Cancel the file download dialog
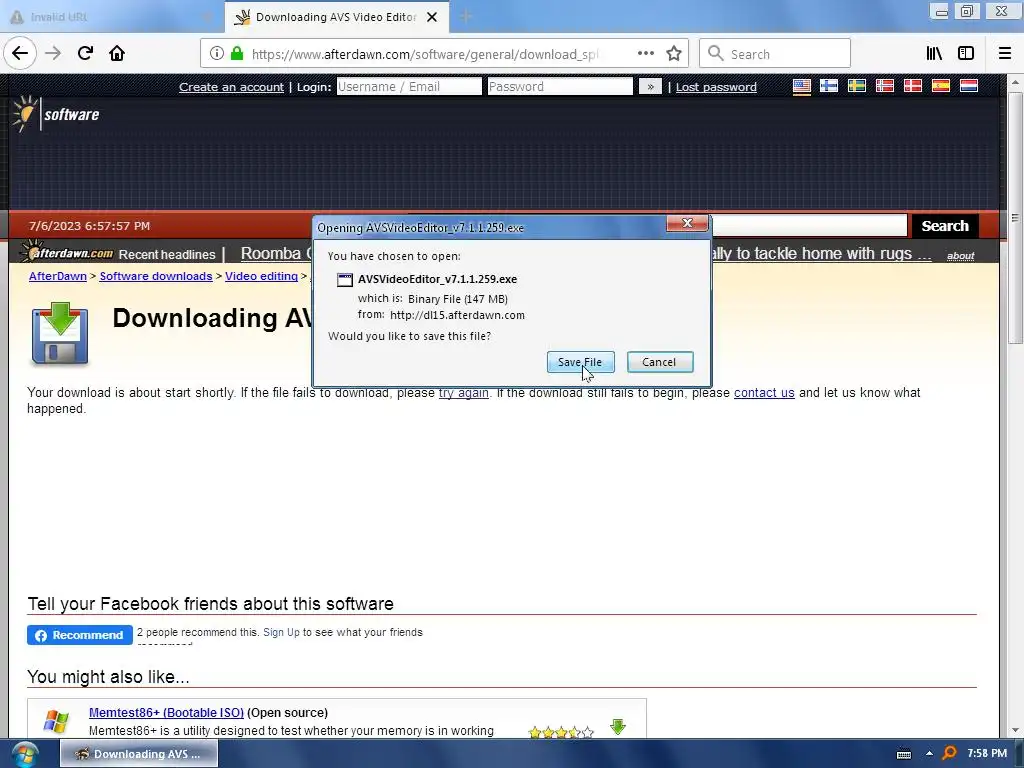This screenshot has width=1024, height=768. point(660,362)
